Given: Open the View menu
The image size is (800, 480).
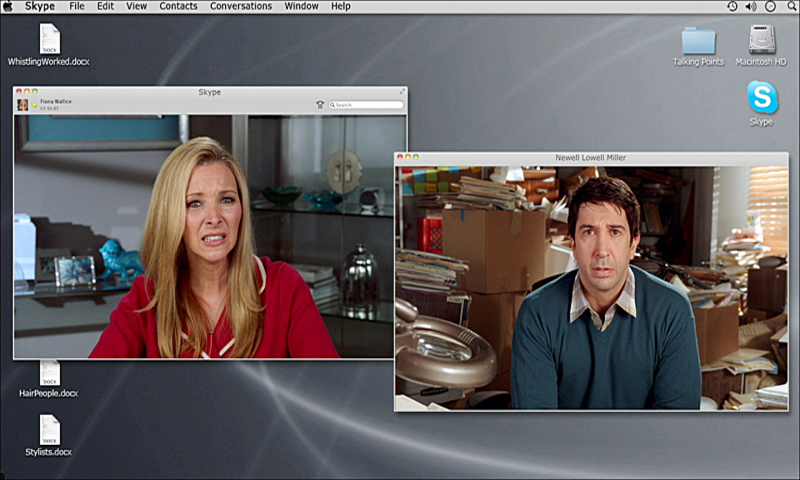Looking at the screenshot, I should (136, 6).
